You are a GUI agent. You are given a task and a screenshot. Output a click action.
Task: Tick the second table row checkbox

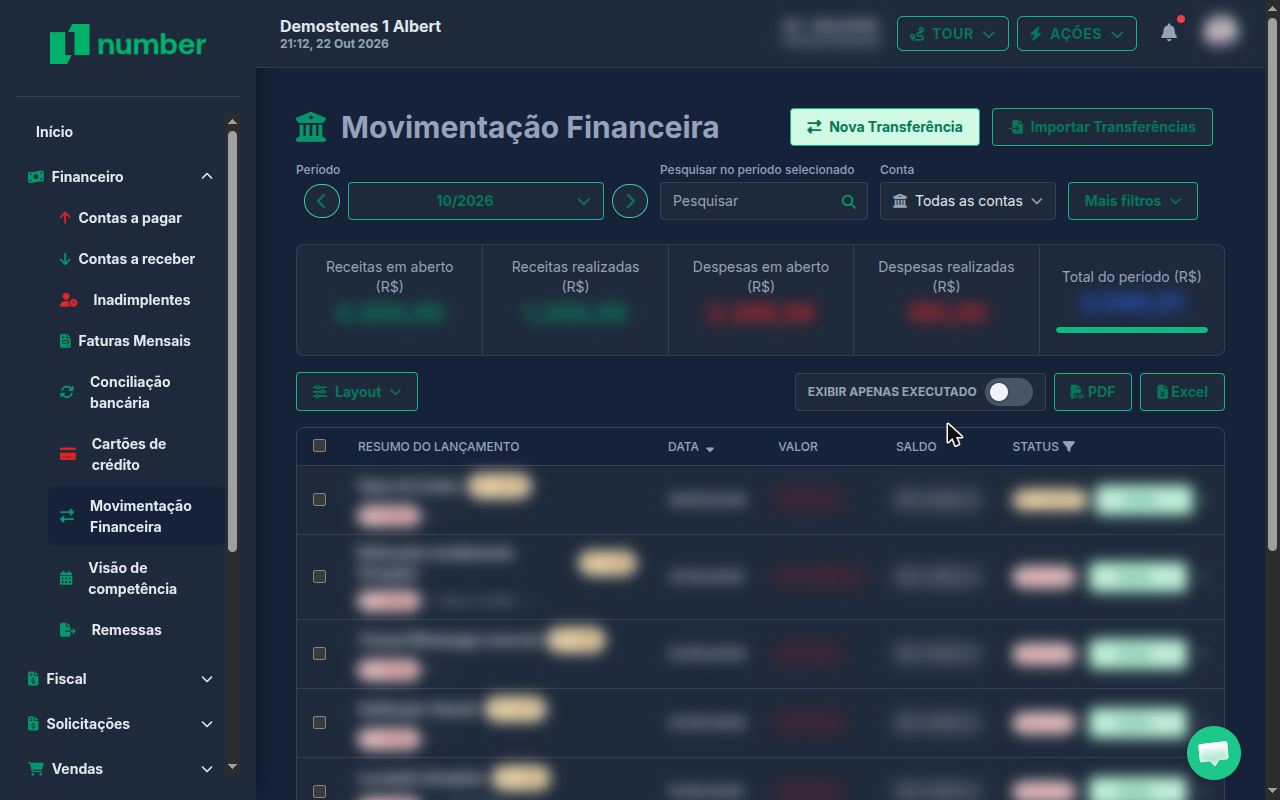[319, 576]
